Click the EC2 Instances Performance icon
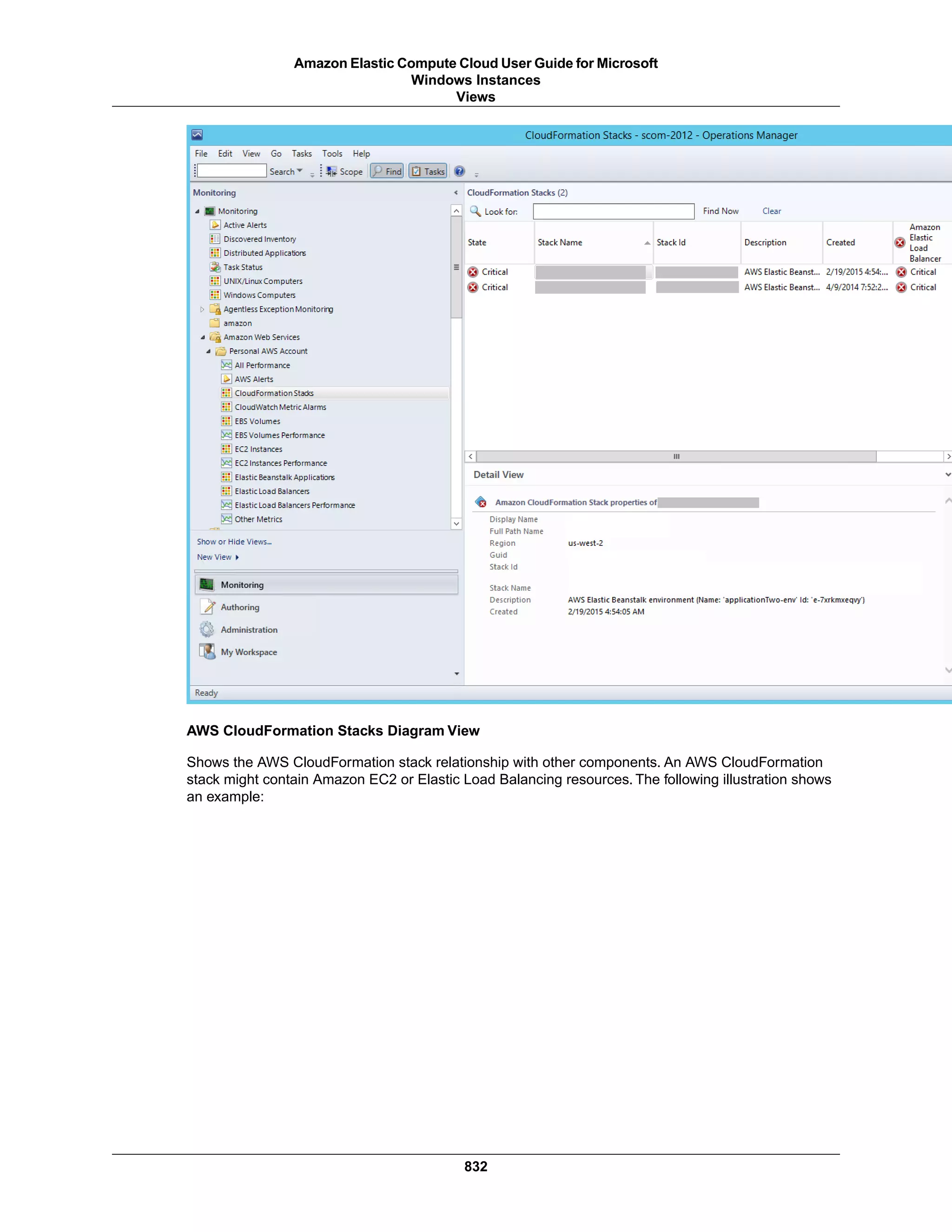 (x=226, y=463)
